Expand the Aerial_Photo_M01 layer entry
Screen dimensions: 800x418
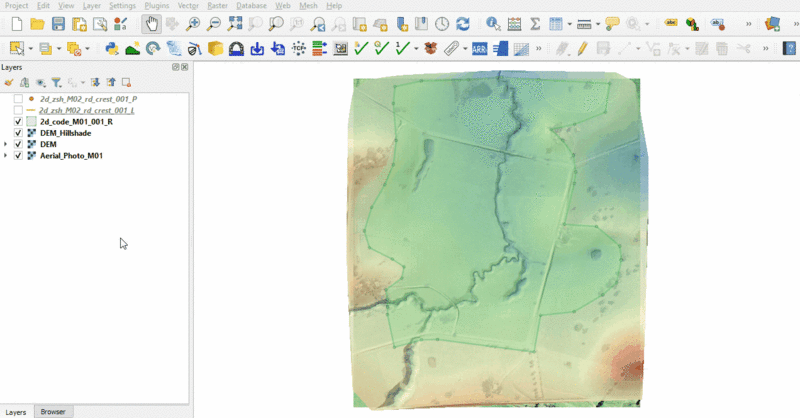(6, 156)
